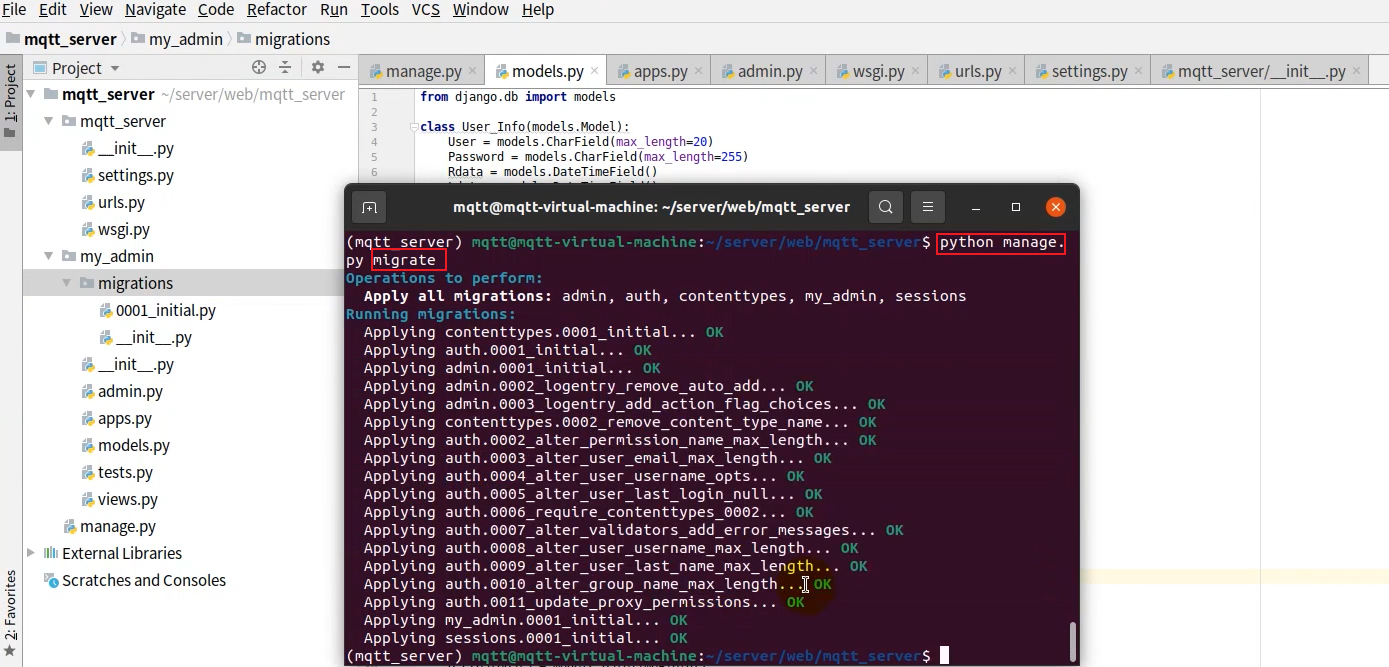
Task: Open the Tools menu
Action: 380,10
